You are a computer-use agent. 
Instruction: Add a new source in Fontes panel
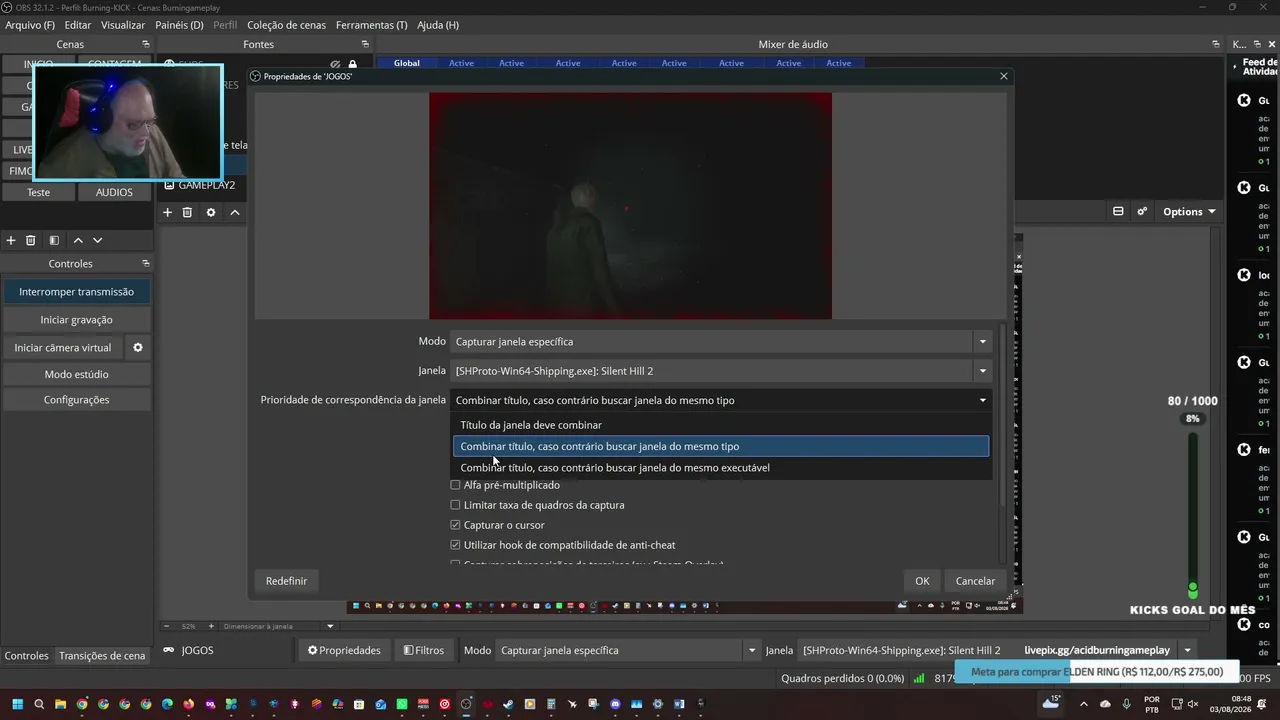[168, 212]
